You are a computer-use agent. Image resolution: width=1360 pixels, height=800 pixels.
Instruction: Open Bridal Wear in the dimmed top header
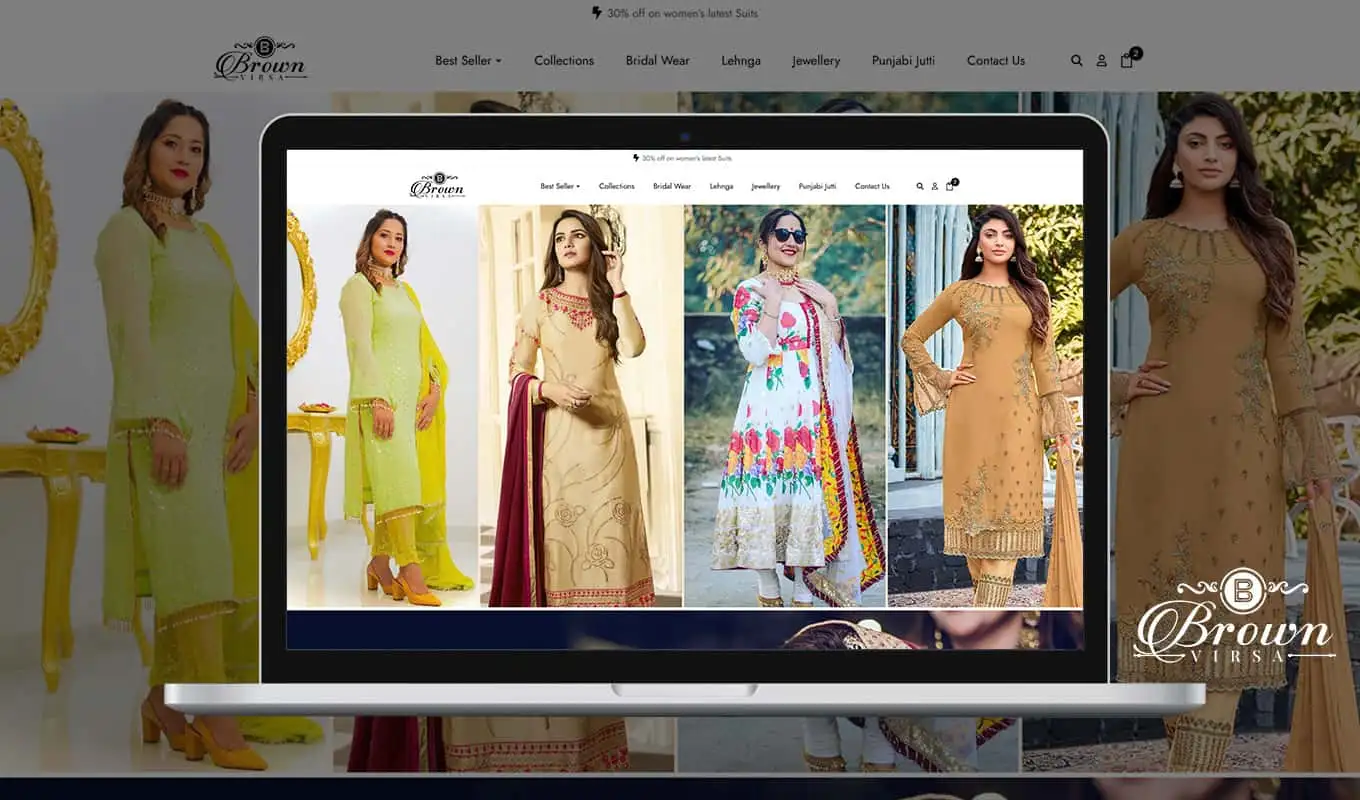click(658, 61)
